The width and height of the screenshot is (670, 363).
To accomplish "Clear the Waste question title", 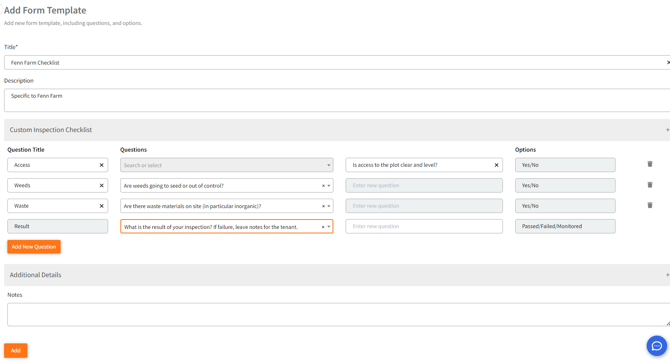I will point(102,206).
